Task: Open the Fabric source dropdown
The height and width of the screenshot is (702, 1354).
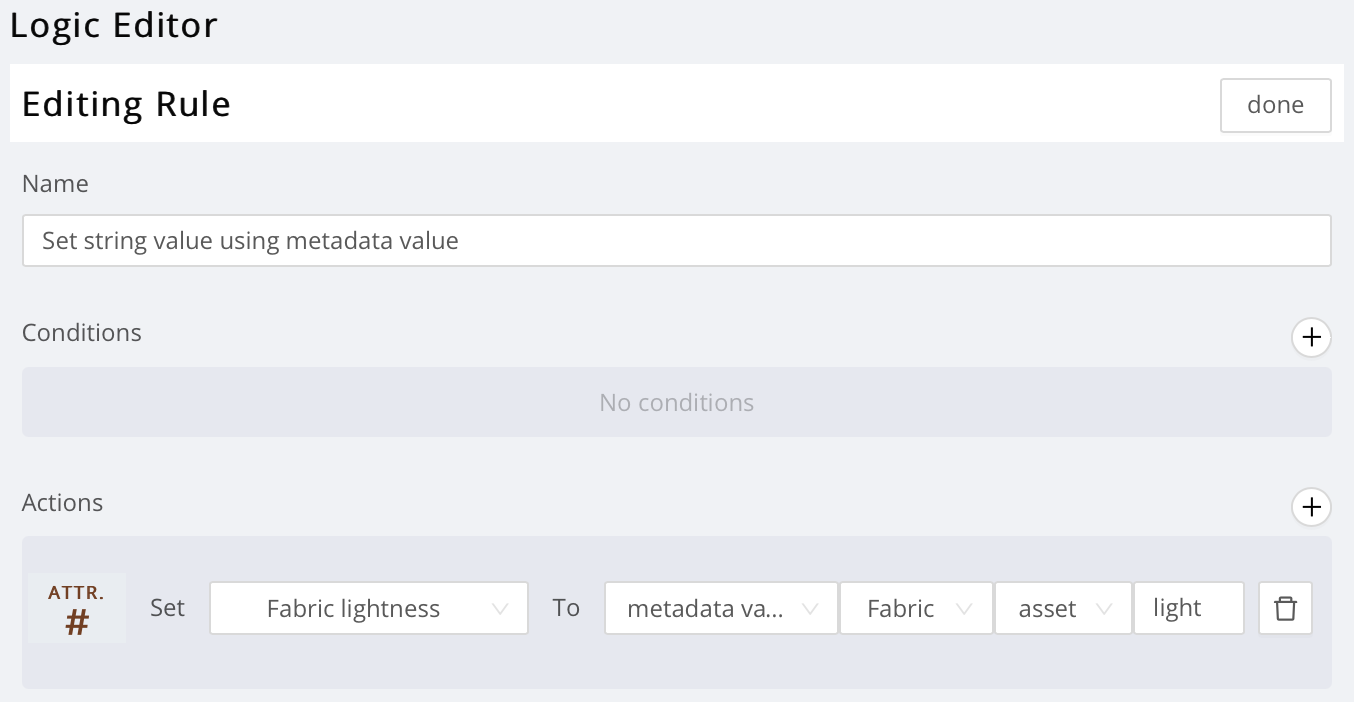Action: [x=916, y=608]
